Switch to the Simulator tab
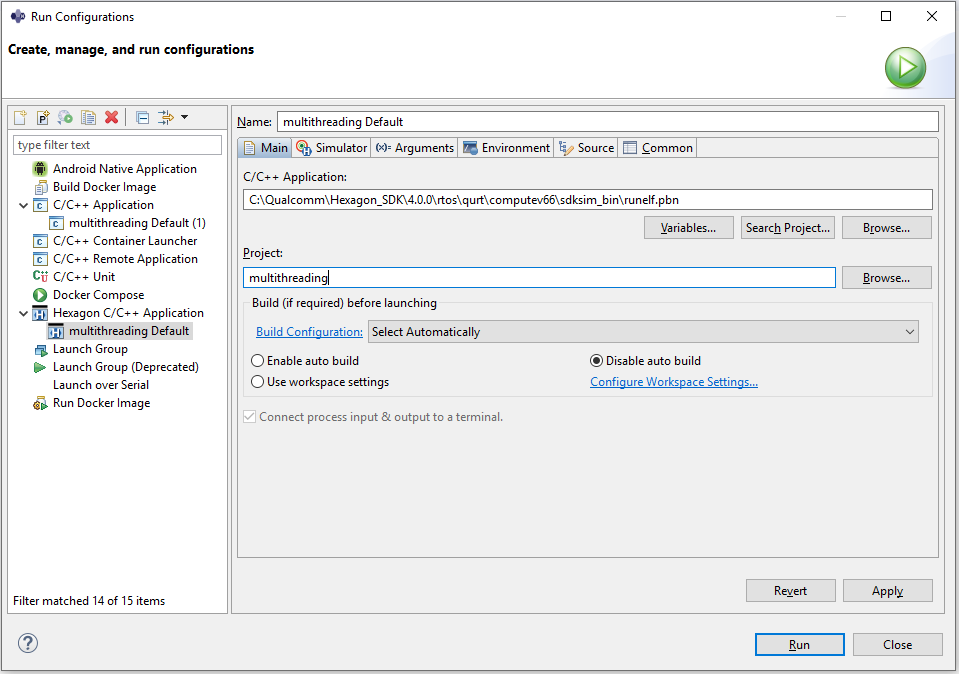This screenshot has height=674, width=959. [x=331, y=147]
